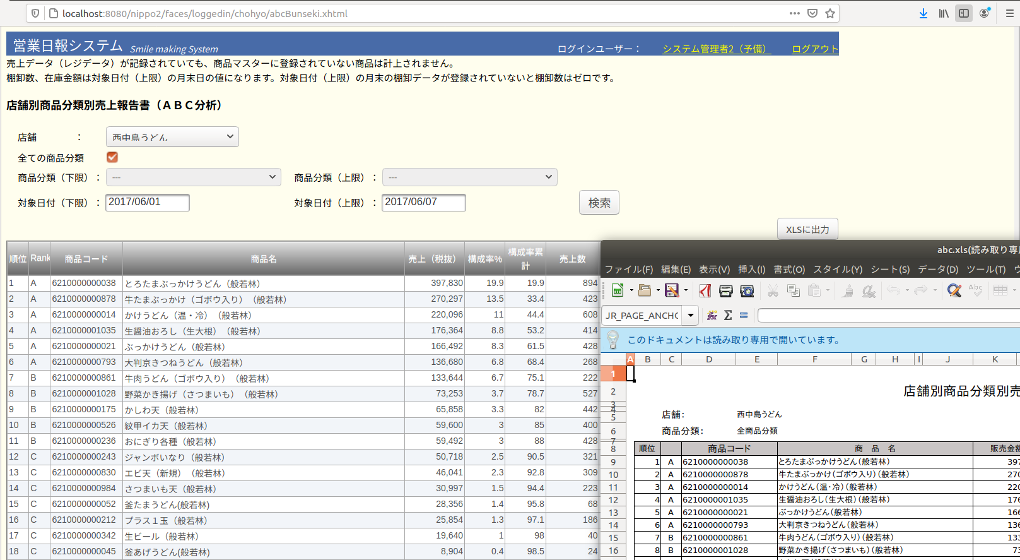Click the Copy icon in abc.xls
1020x560 pixels.
(x=794, y=291)
